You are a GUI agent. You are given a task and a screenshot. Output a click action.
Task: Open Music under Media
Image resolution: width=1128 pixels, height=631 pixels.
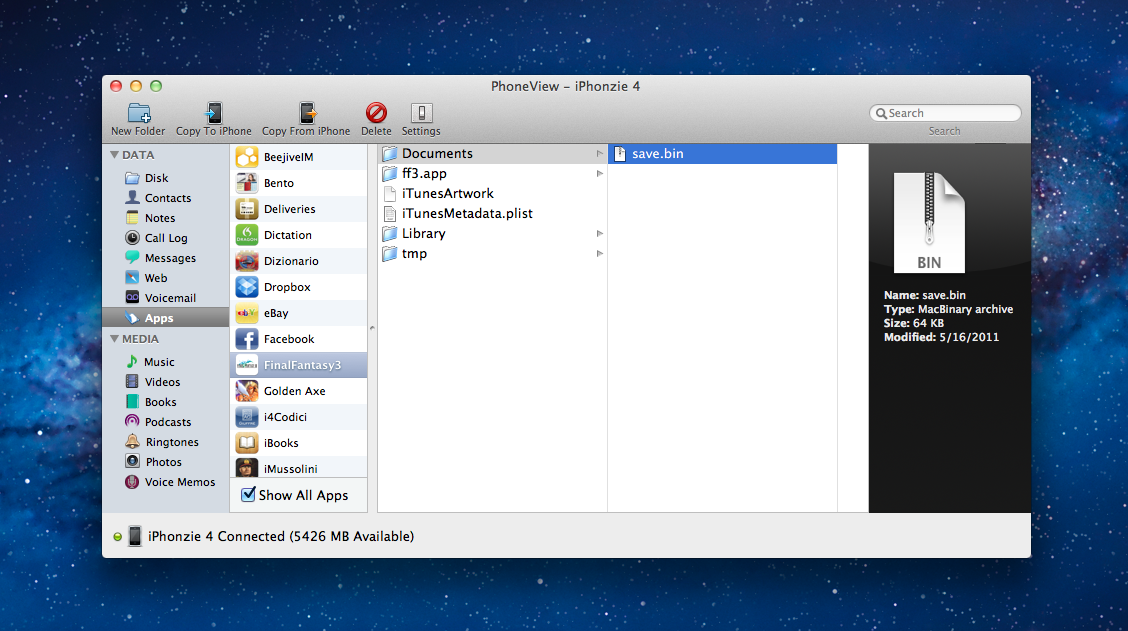165,362
